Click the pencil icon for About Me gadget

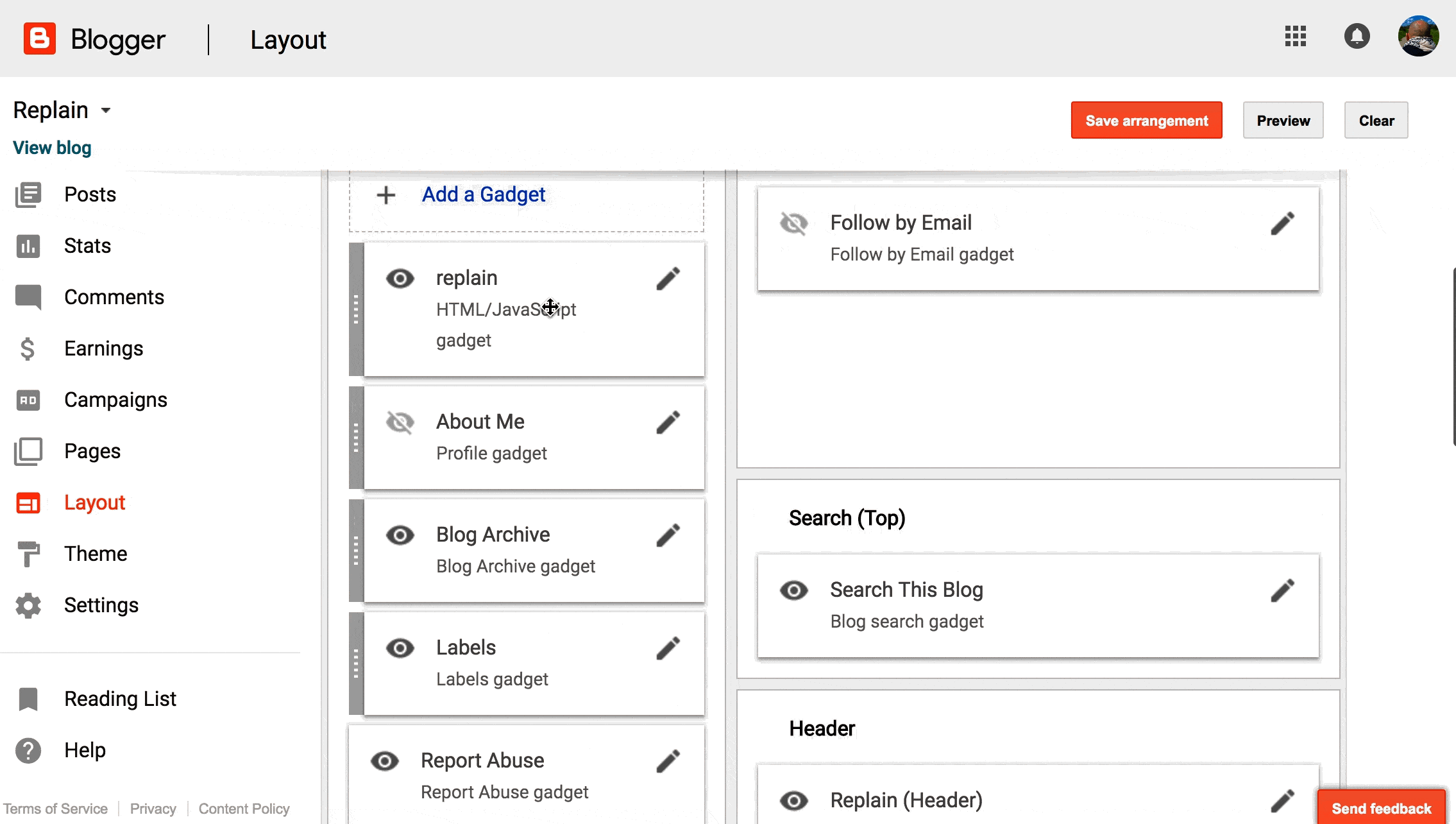[668, 422]
